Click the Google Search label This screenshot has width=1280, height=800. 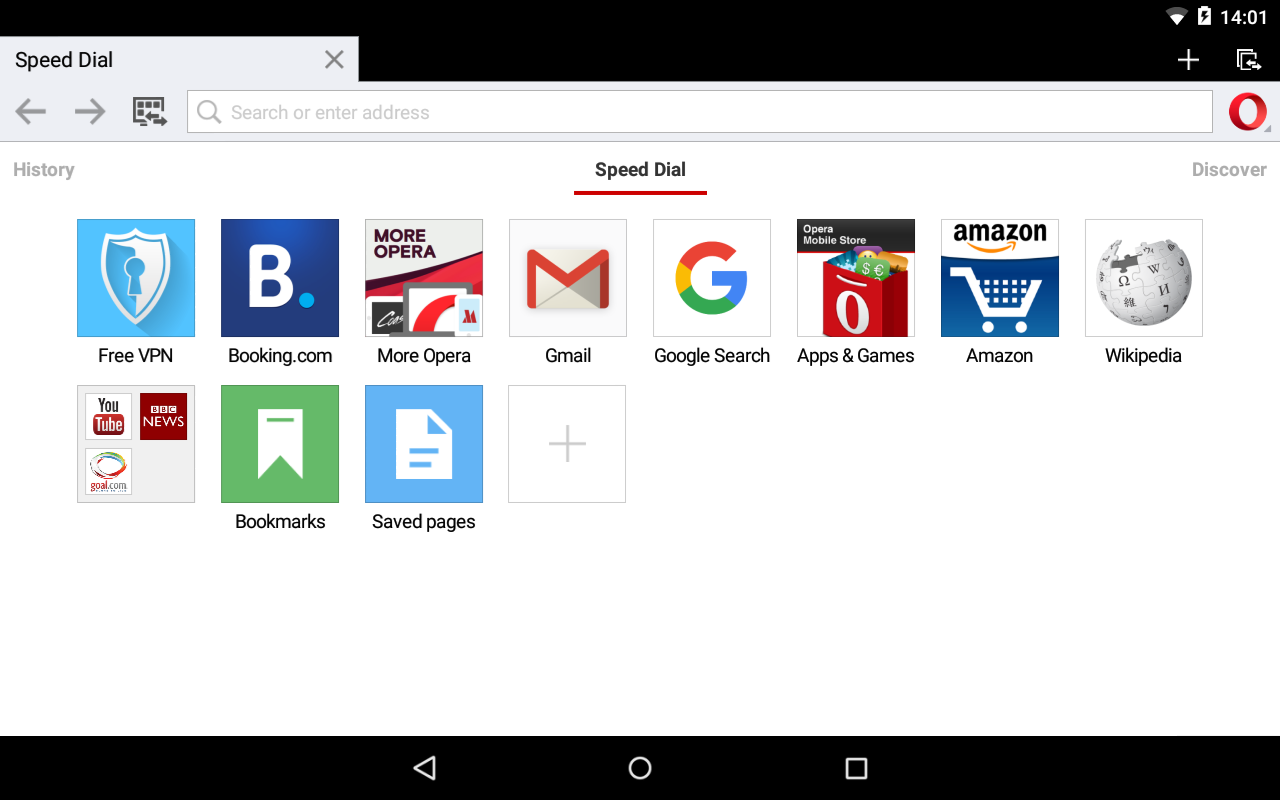(x=712, y=356)
